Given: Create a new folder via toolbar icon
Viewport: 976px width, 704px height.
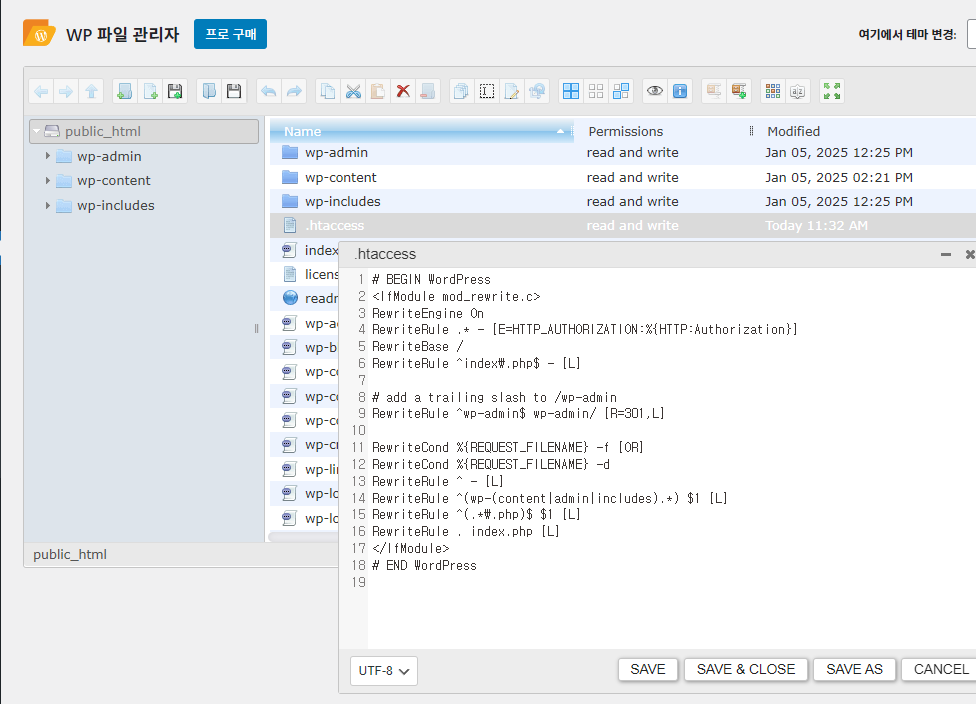Looking at the screenshot, I should coord(124,92).
